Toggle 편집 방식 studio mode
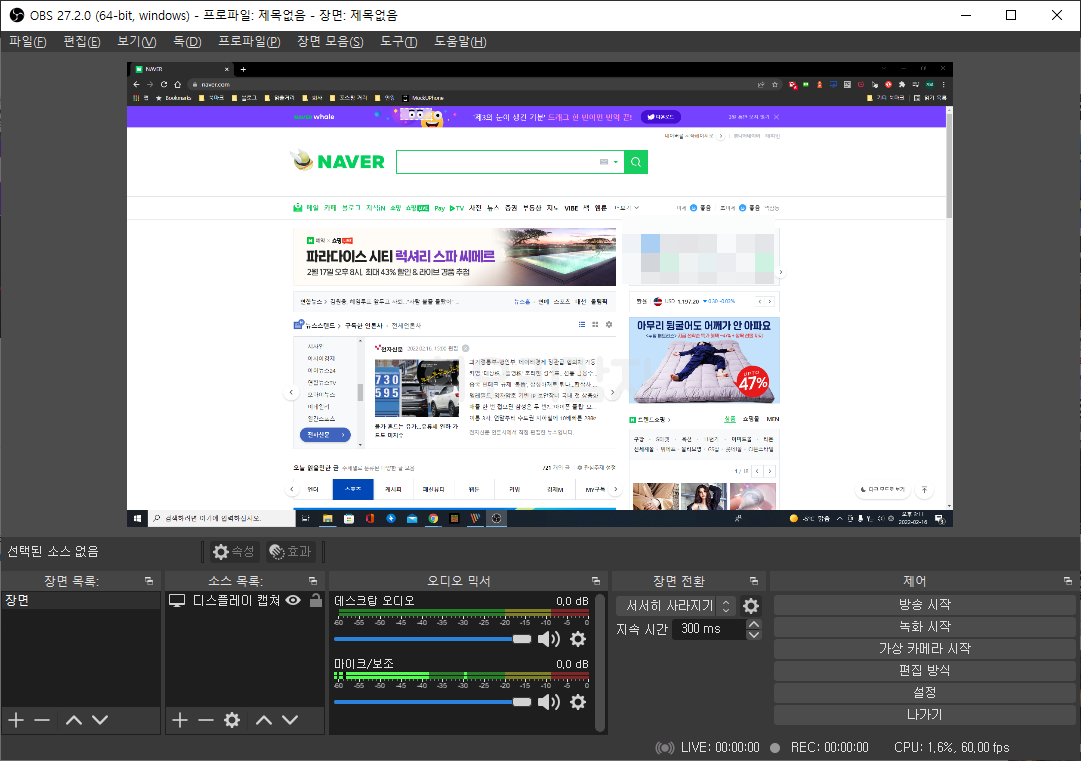Viewport: 1081px width, 761px height. 925,671
